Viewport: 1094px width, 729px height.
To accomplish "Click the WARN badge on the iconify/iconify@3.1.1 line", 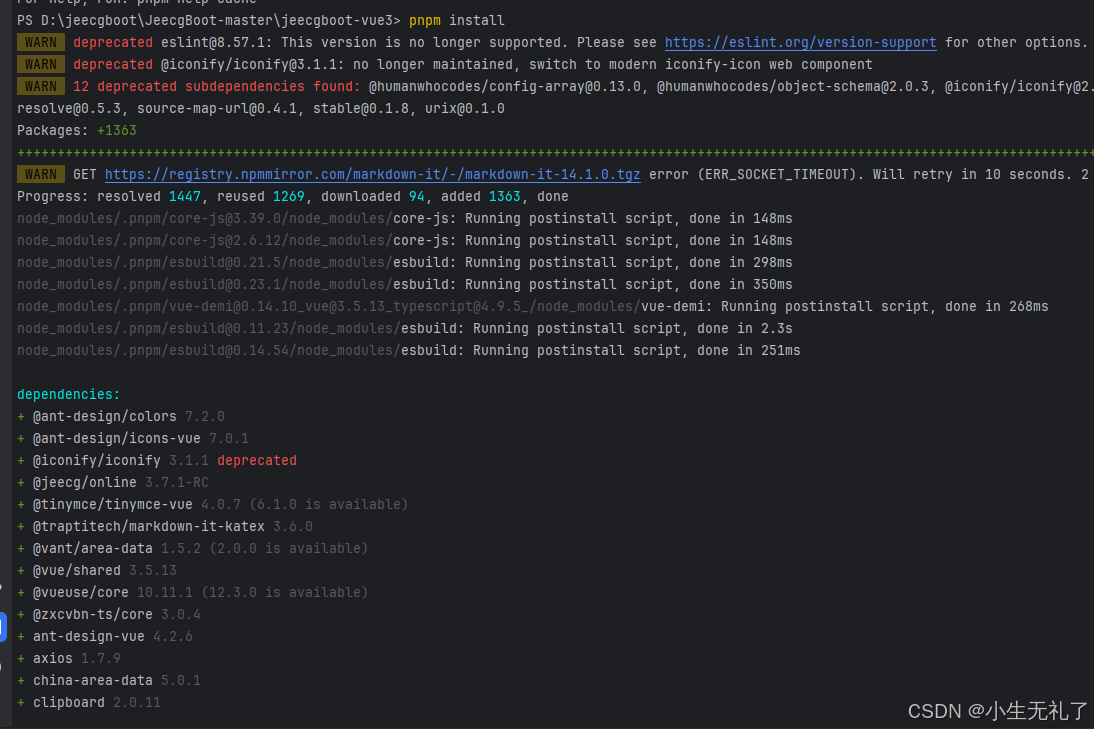I will [x=40, y=64].
